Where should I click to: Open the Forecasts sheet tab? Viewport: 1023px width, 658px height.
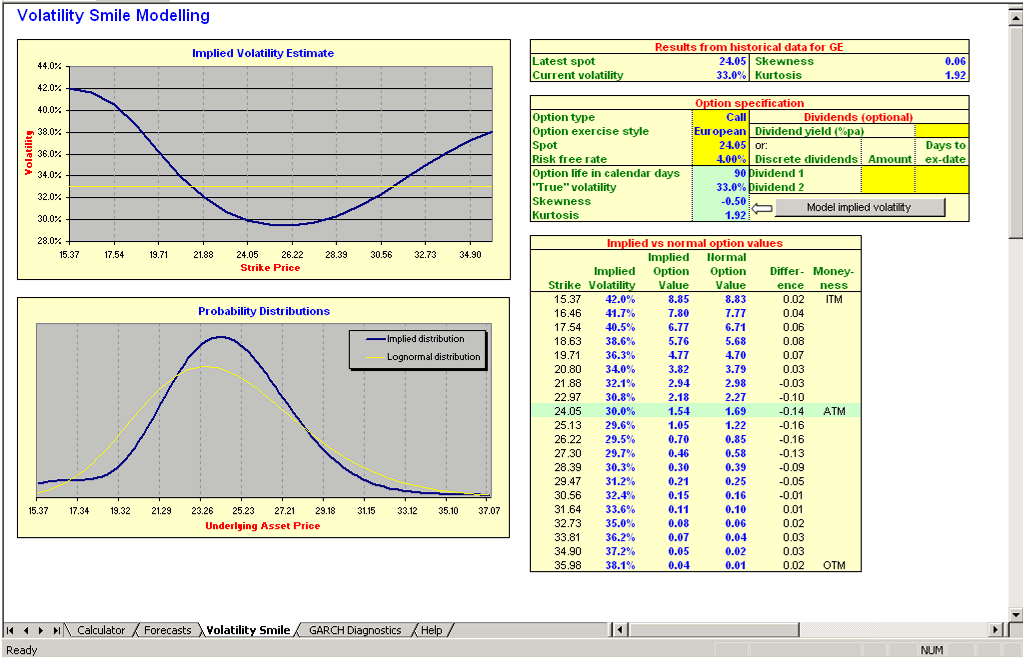pos(168,630)
